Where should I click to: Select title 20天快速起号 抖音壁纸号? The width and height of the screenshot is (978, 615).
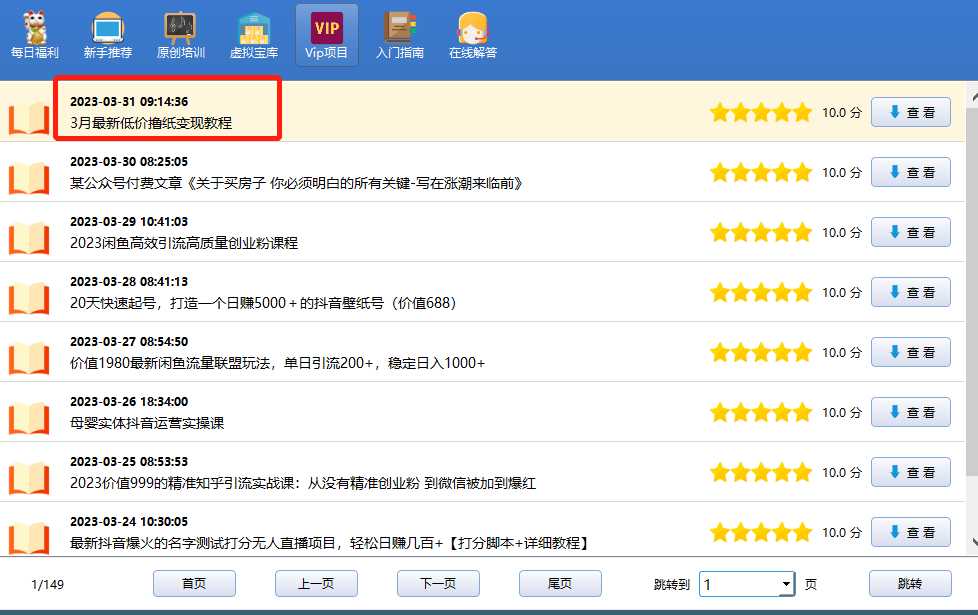click(263, 303)
